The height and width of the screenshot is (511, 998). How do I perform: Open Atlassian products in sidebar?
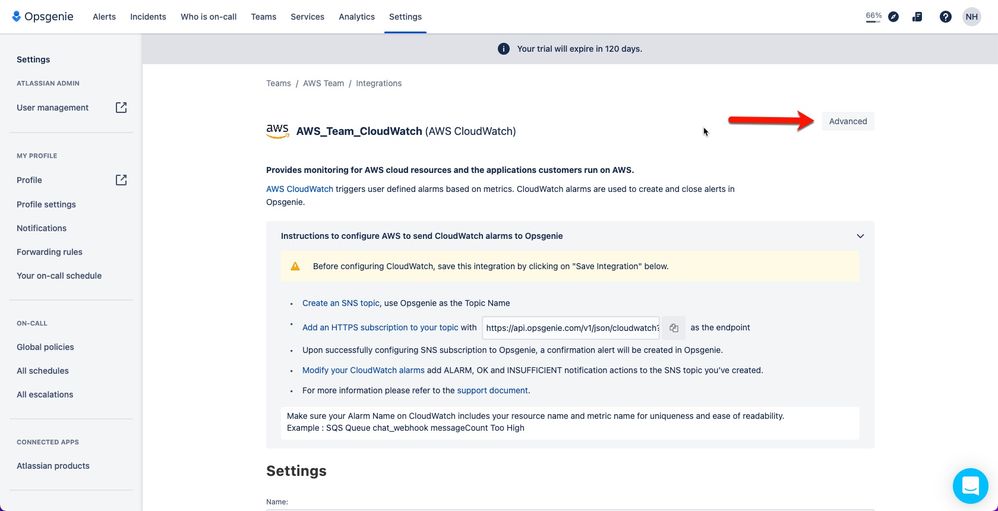point(53,466)
